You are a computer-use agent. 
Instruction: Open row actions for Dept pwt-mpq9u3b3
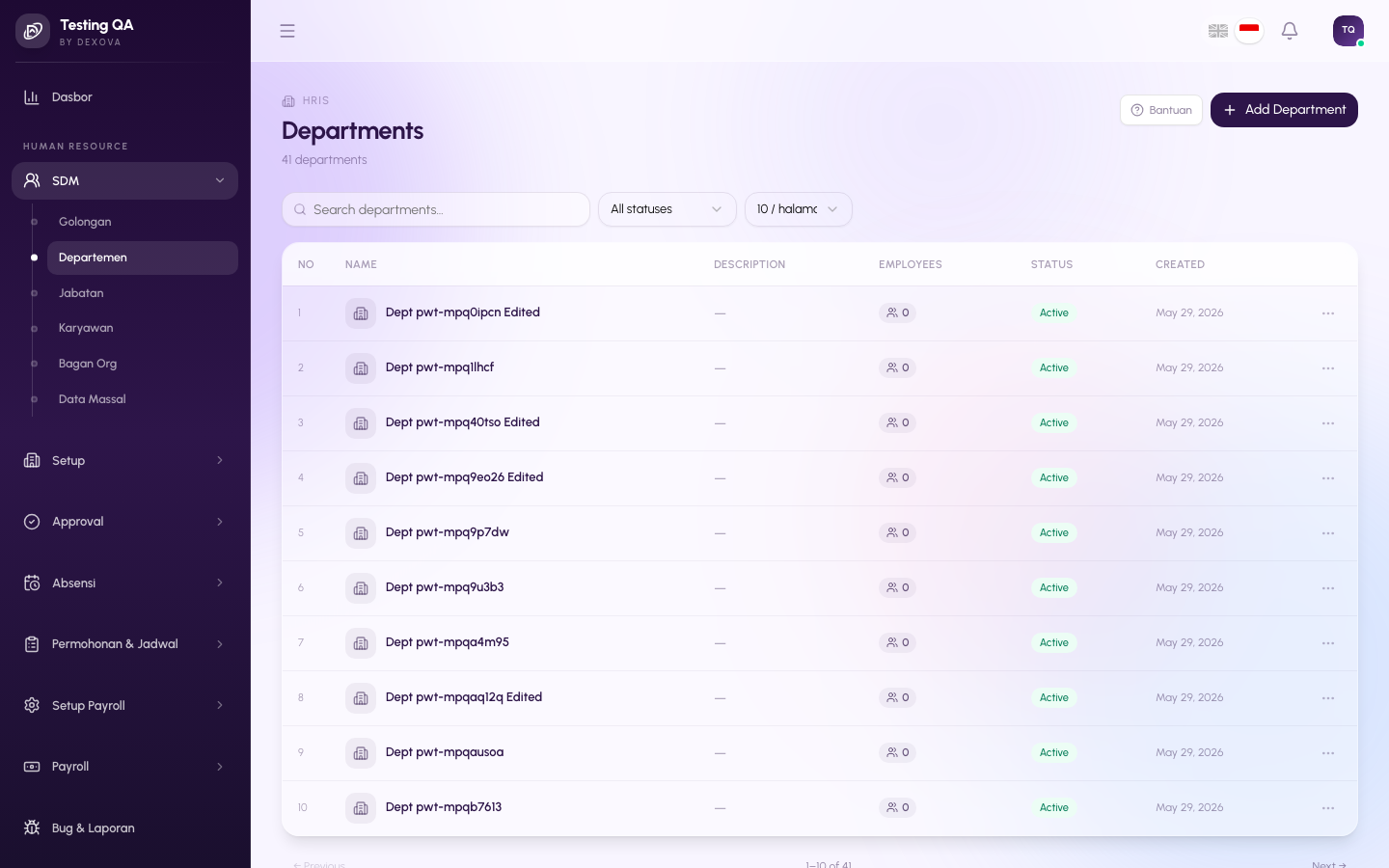pyautogui.click(x=1328, y=588)
